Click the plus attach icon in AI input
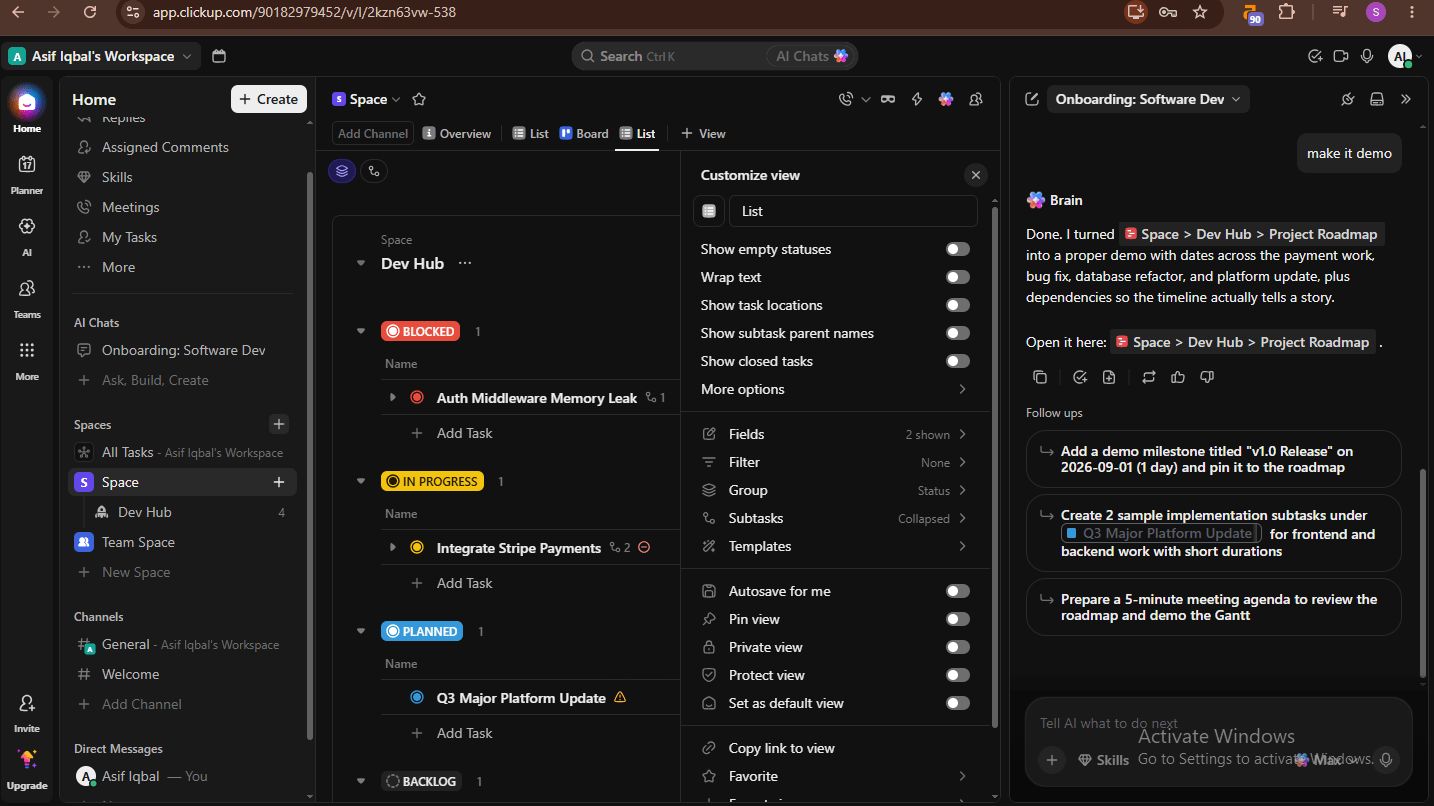This screenshot has height=806, width=1434. coord(1051,760)
